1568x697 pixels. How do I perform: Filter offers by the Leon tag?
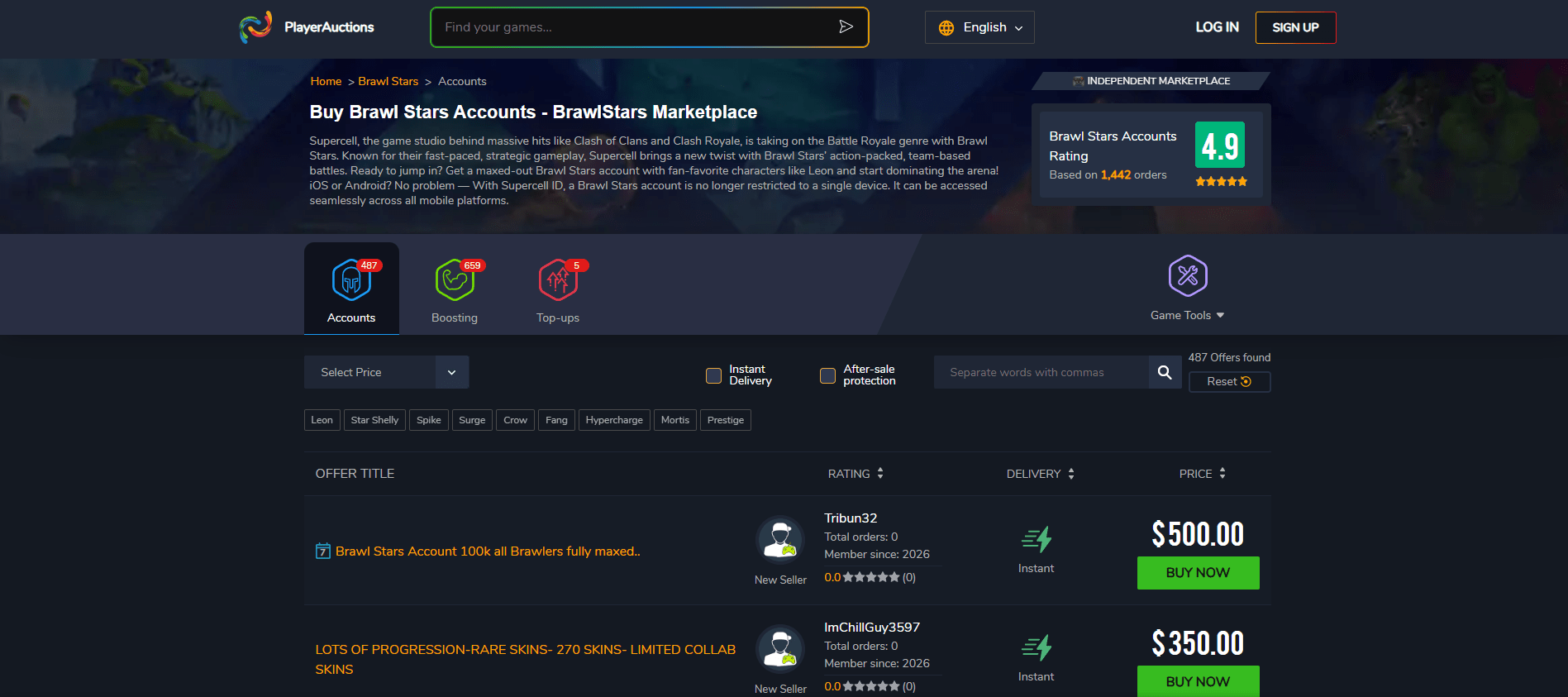pos(322,420)
